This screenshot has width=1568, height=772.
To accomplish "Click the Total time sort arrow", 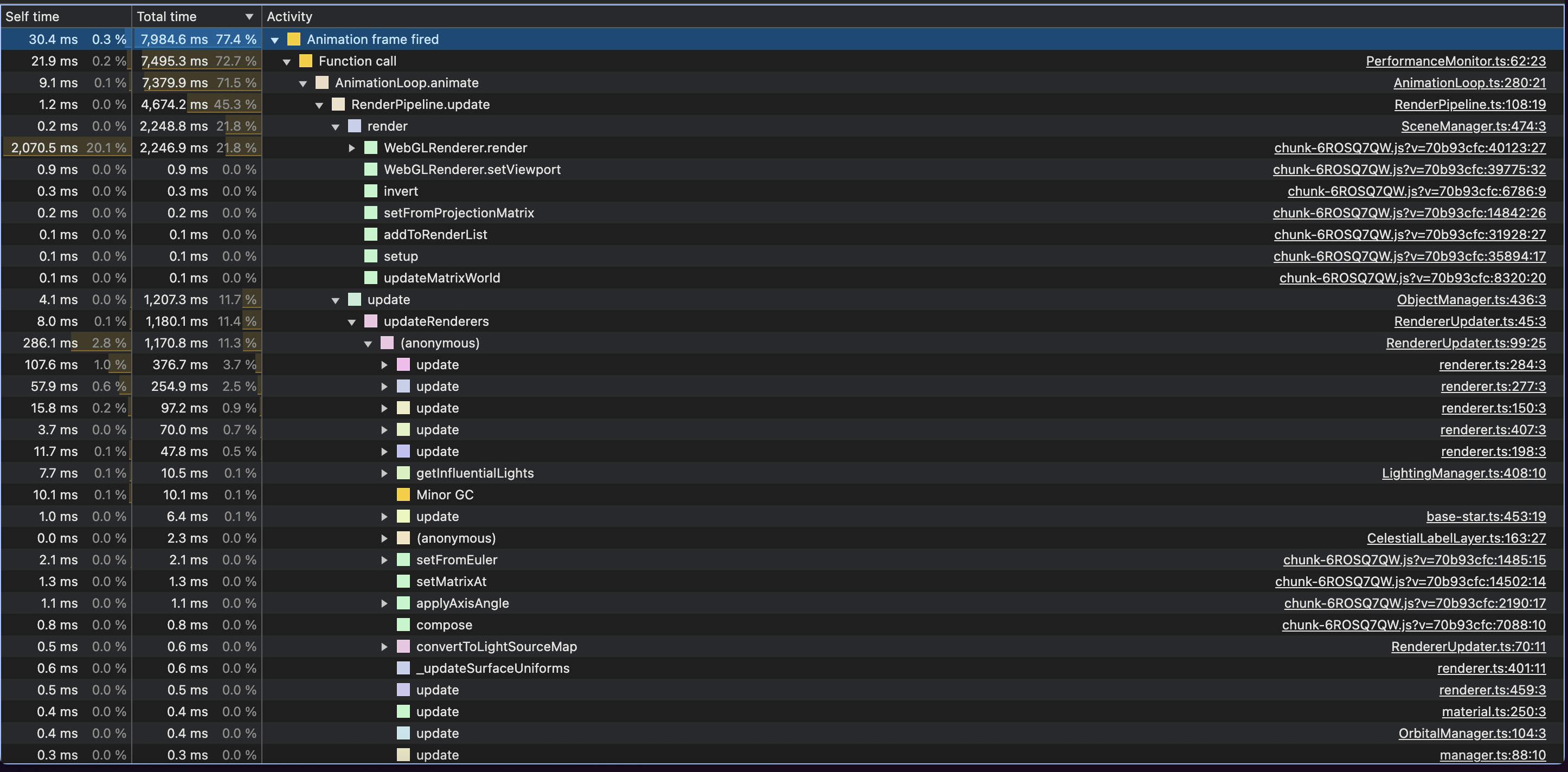I will (249, 17).
